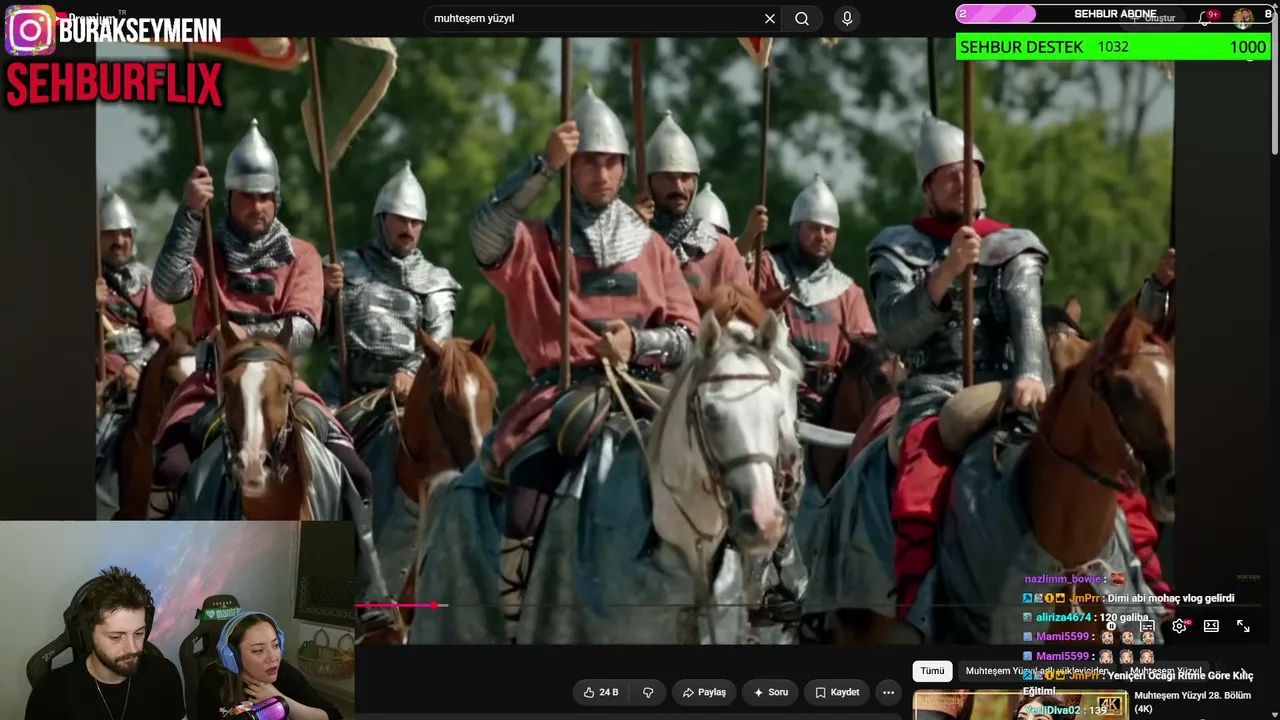Toggle subtitles on the video player
This screenshot has height=720, width=1280.
[x=1147, y=626]
